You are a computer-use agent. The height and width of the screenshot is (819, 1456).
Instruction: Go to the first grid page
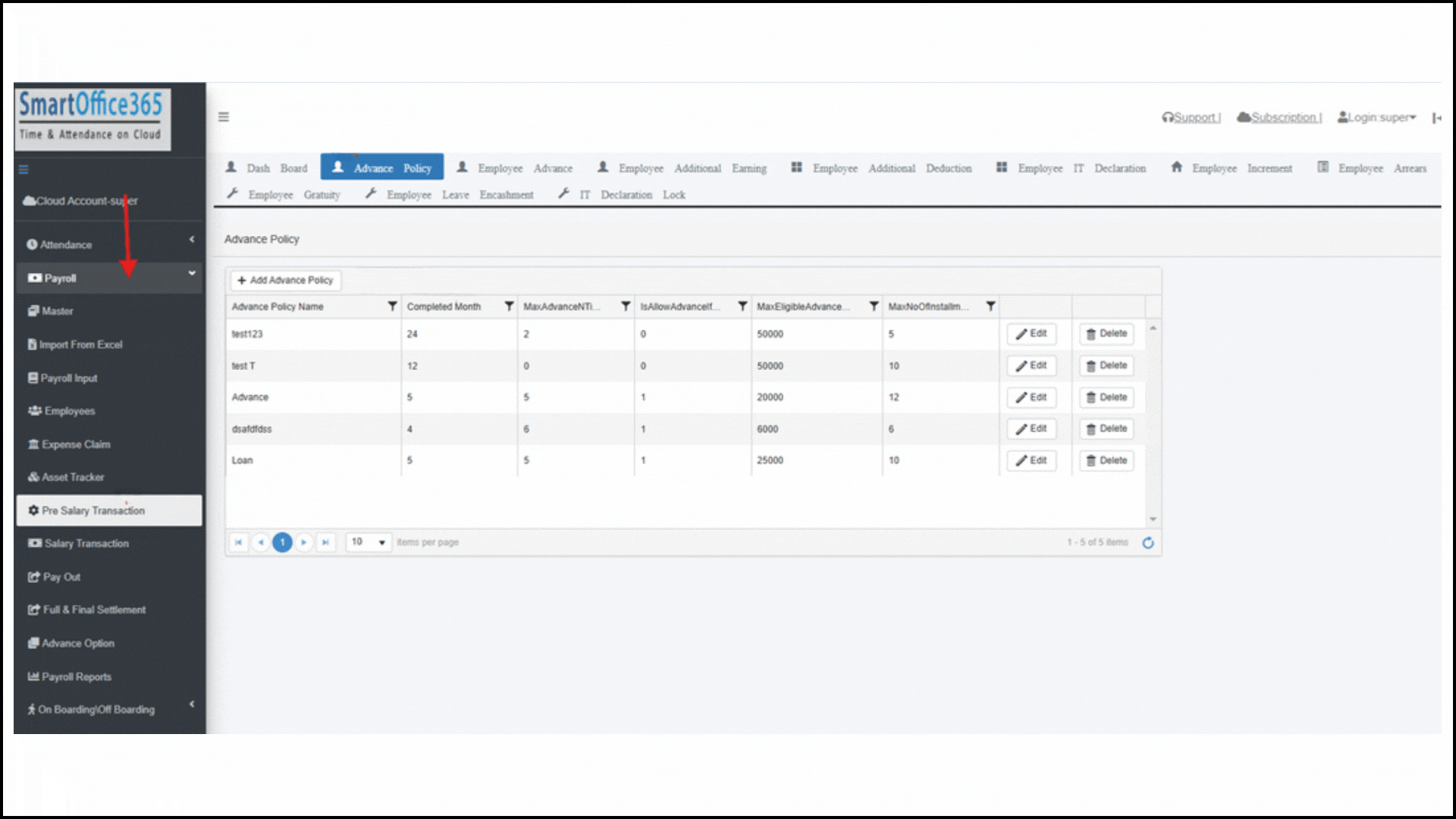(239, 542)
